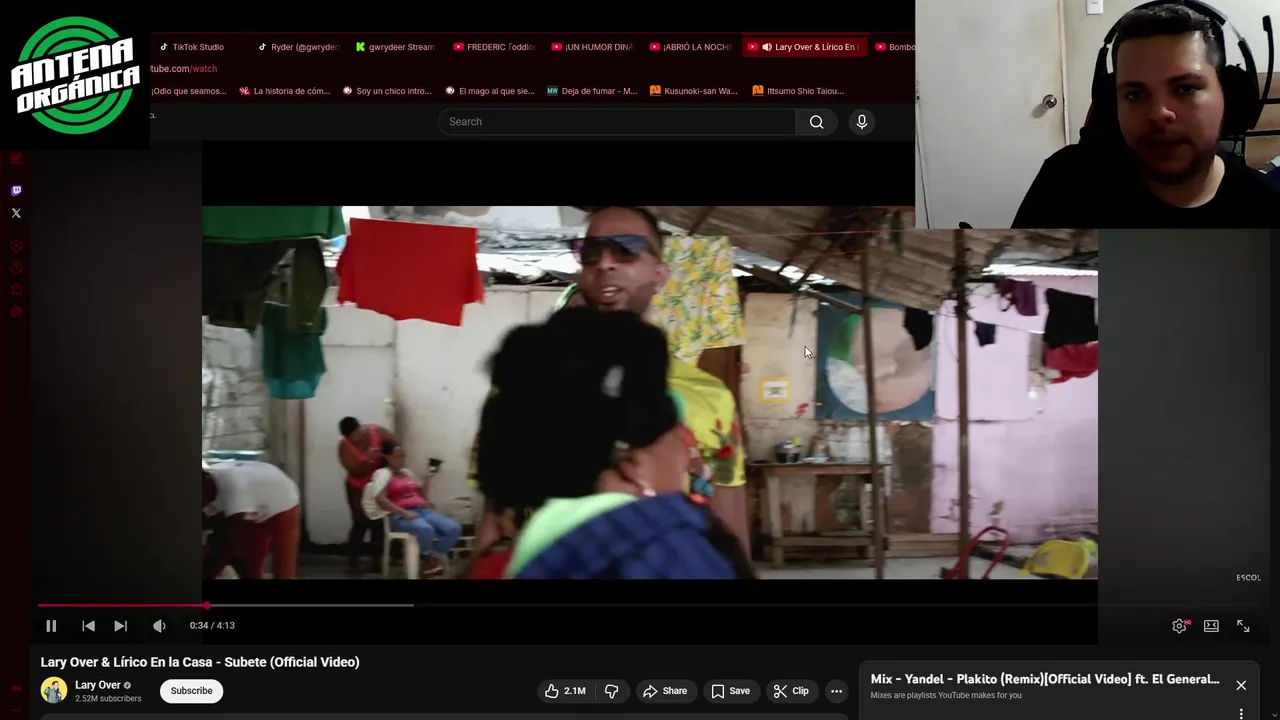Click the Twitch icon in browser sidebar

pos(16,190)
